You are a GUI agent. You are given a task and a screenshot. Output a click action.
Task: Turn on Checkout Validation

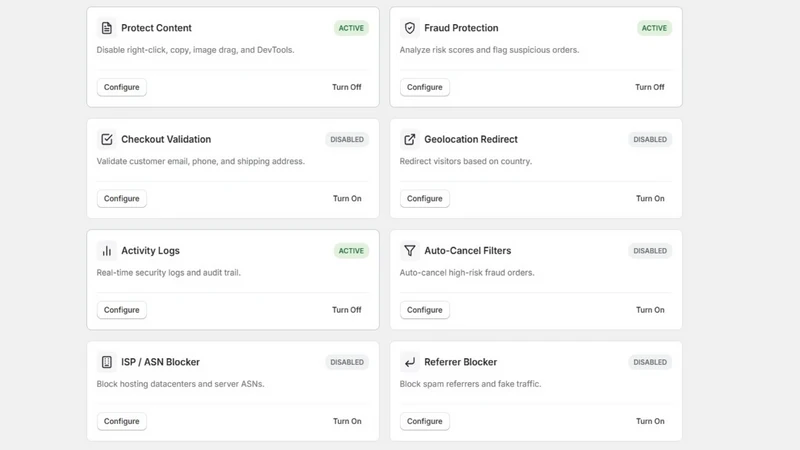pyautogui.click(x=347, y=198)
